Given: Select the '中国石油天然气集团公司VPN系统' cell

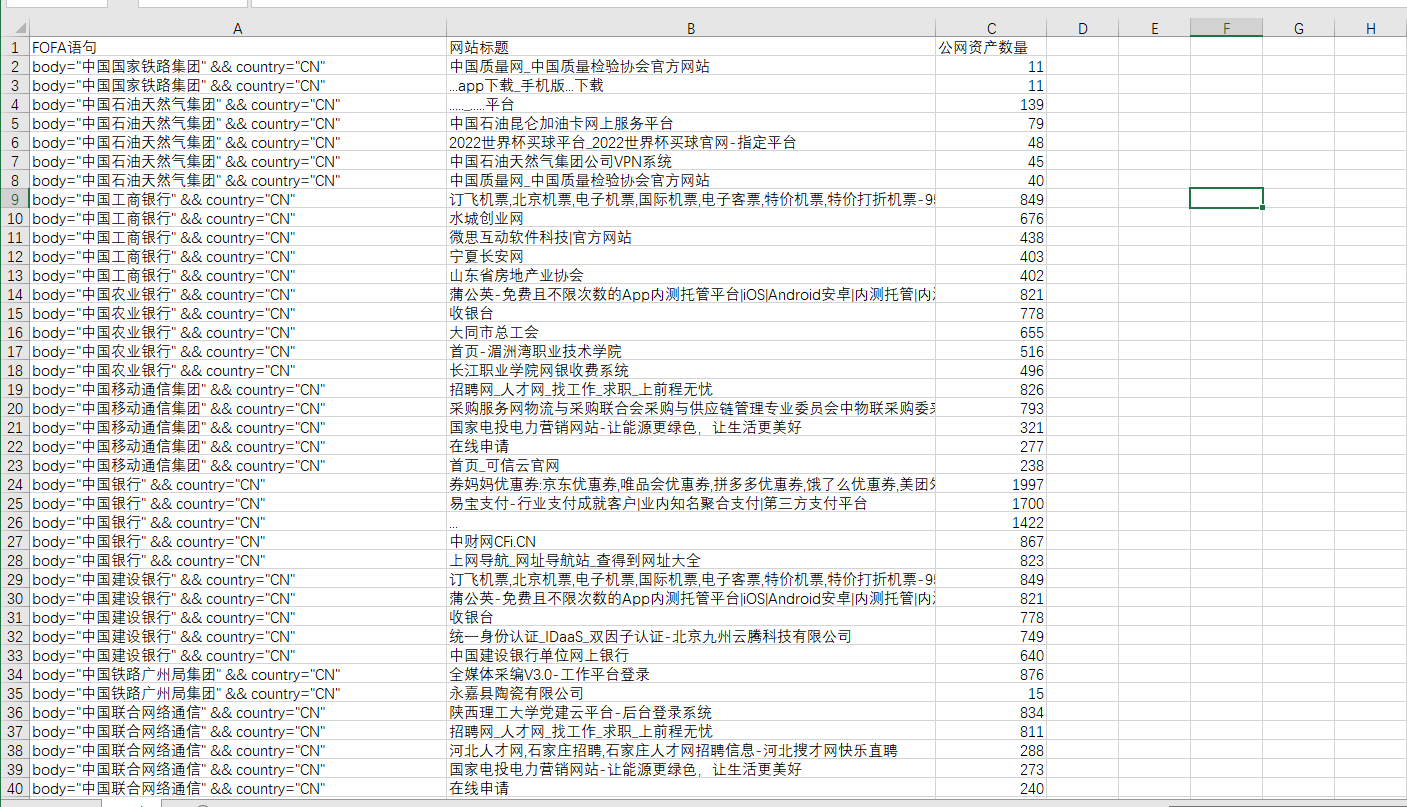Looking at the screenshot, I should pyautogui.click(x=691, y=161).
